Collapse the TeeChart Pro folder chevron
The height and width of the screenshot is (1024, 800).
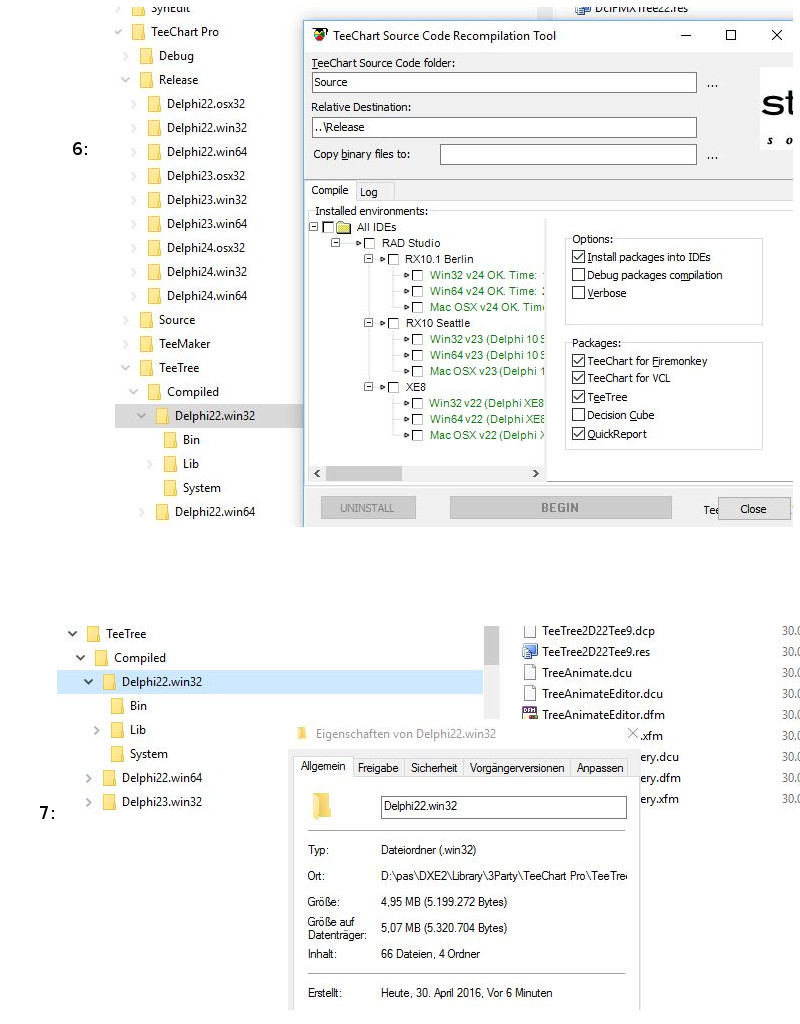tap(118, 32)
